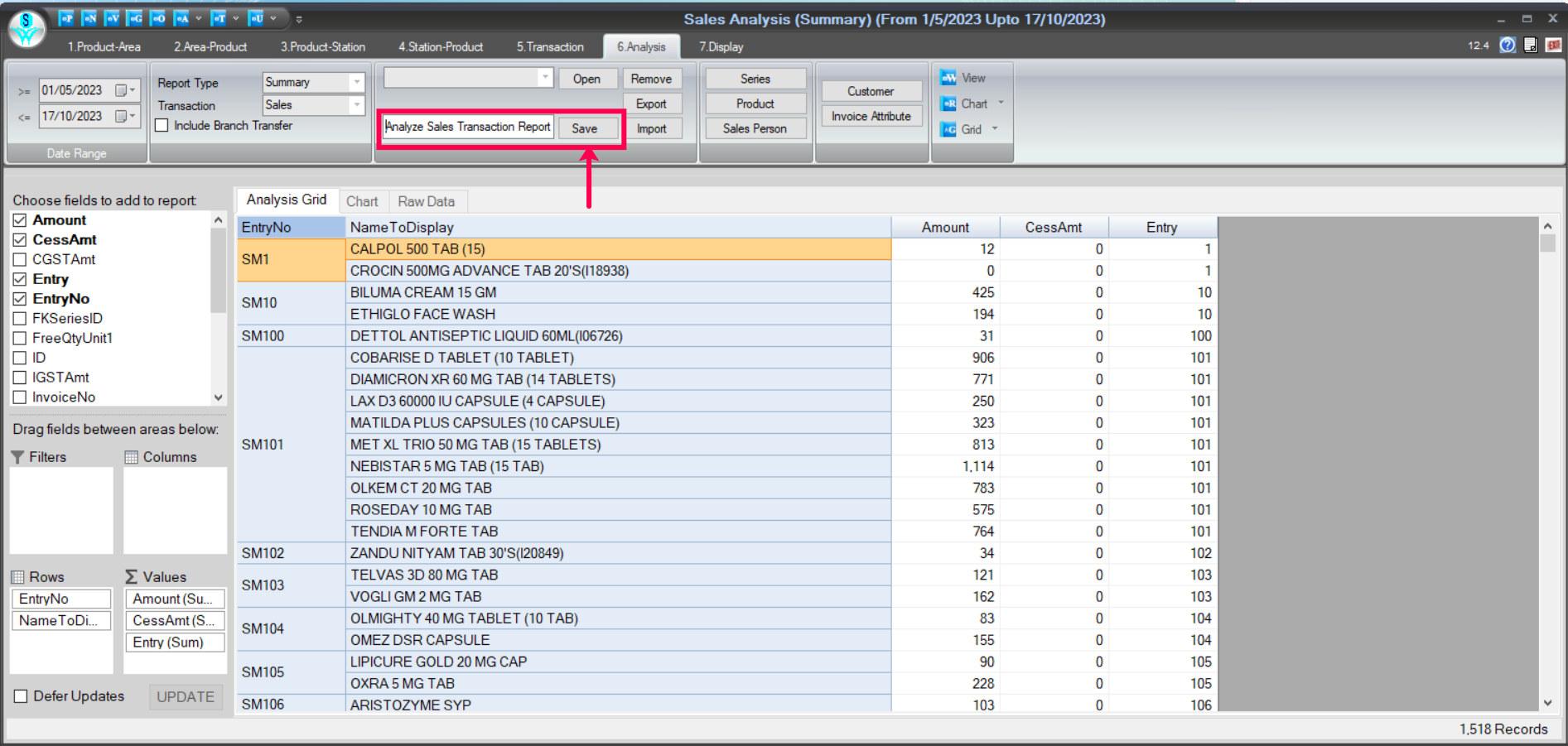Expand dropdown arrow next to 'T' icon
Viewport: 1568px width, 746px height.
(x=235, y=17)
